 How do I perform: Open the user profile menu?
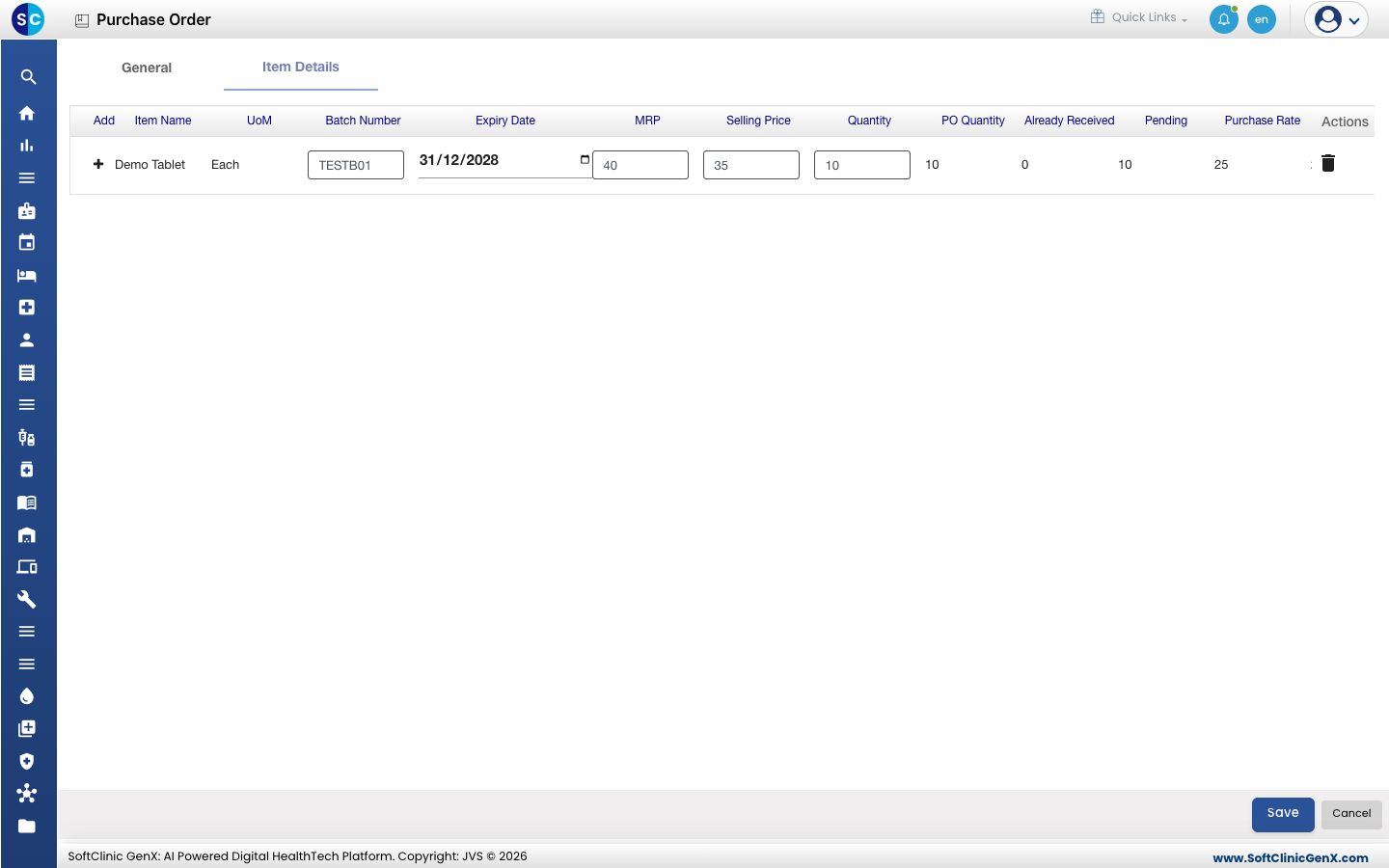[1337, 19]
